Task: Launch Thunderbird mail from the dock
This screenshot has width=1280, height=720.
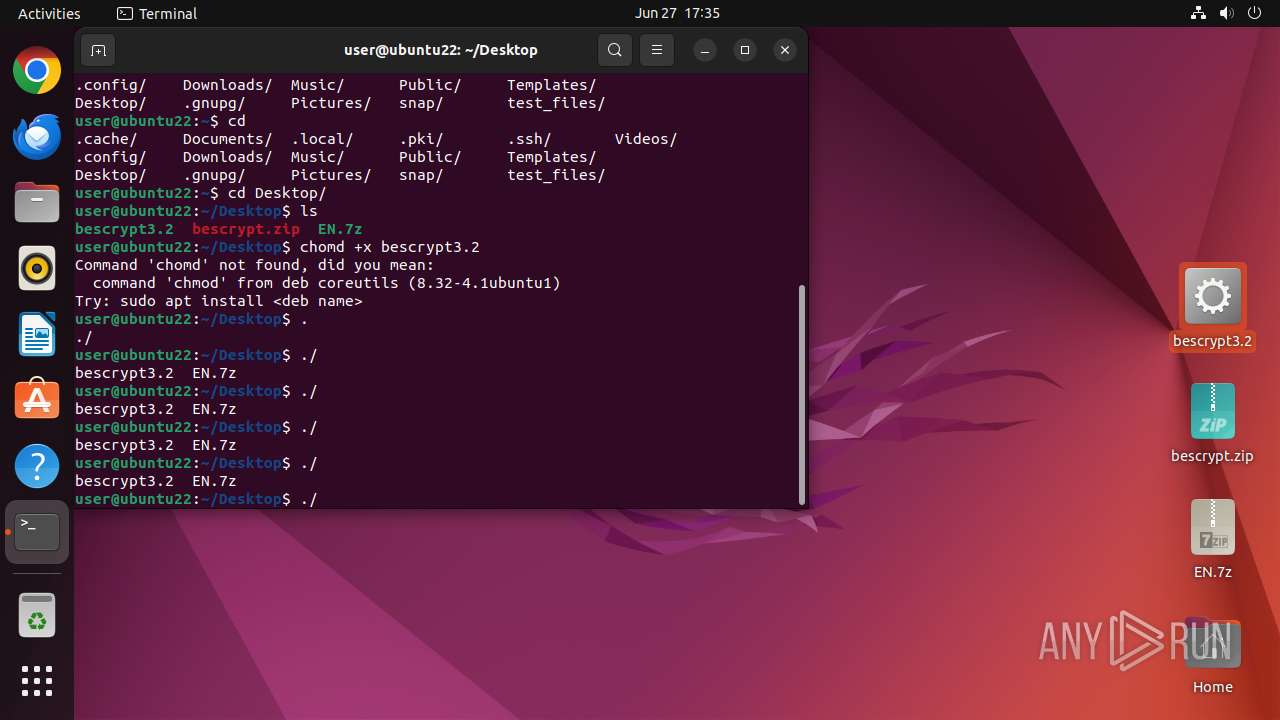Action: (x=37, y=136)
